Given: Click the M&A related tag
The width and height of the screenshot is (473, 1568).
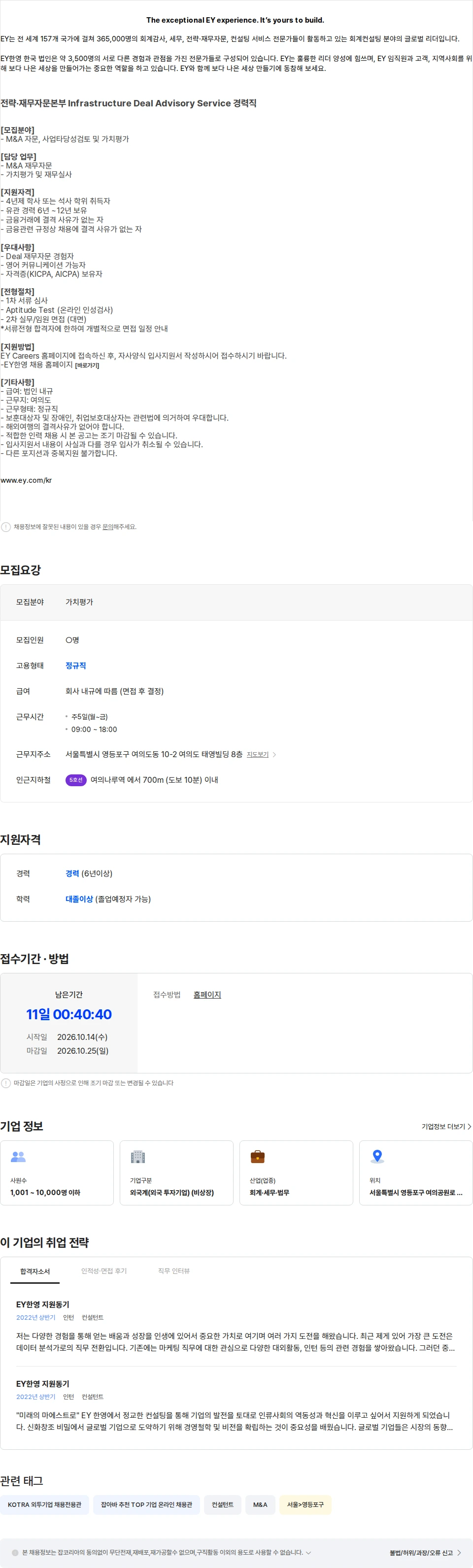Looking at the screenshot, I should (261, 1504).
